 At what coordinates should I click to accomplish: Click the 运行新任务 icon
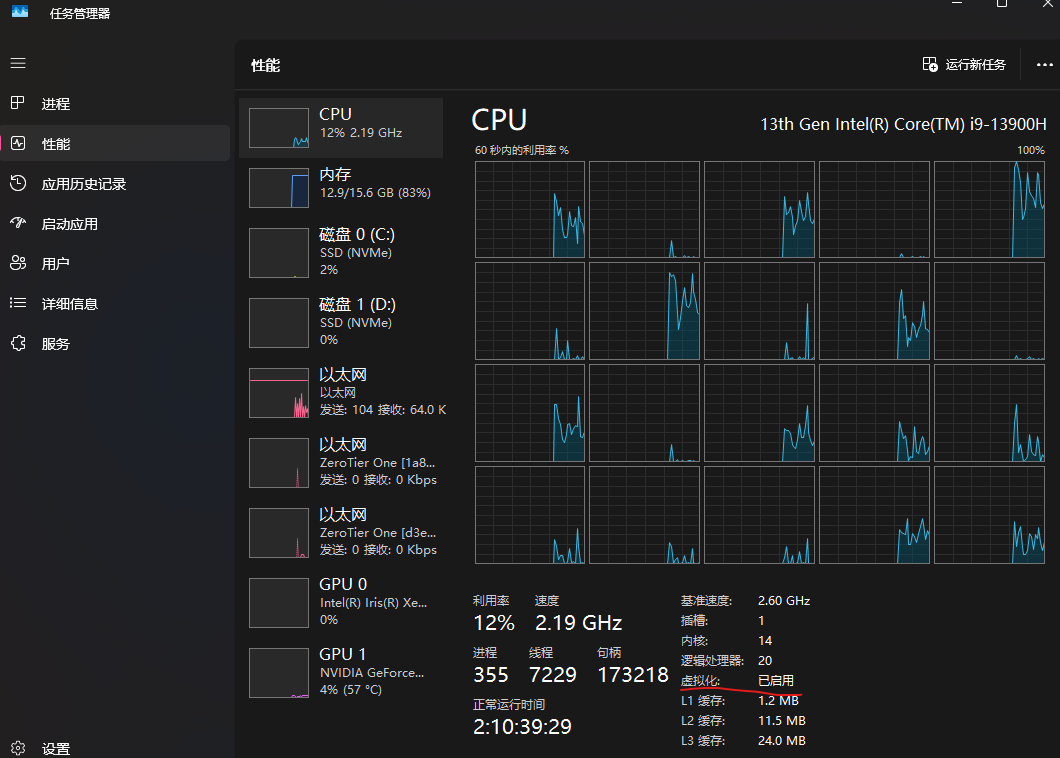point(930,64)
